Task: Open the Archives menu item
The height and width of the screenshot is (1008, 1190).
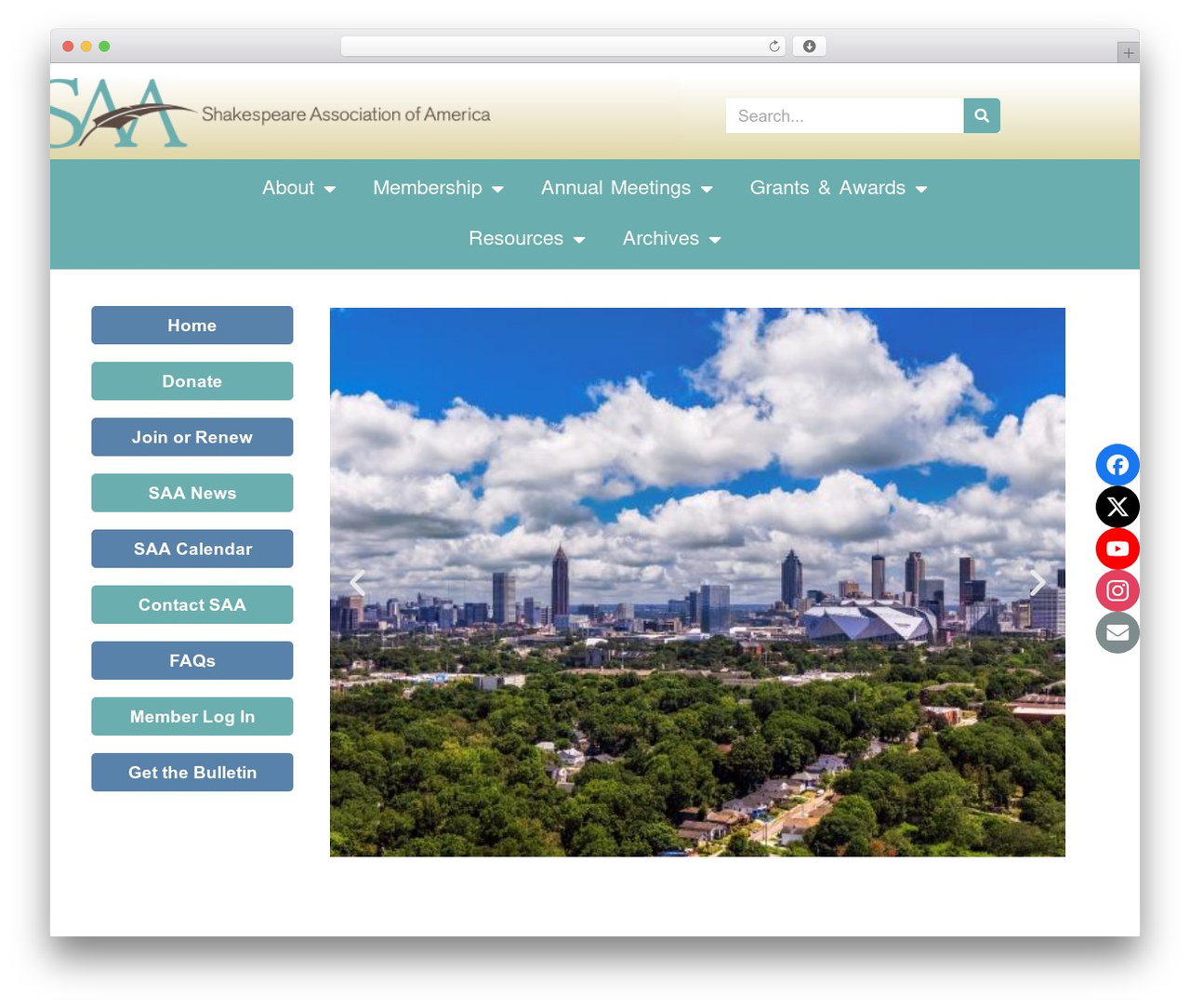Action: pyautogui.click(x=661, y=239)
